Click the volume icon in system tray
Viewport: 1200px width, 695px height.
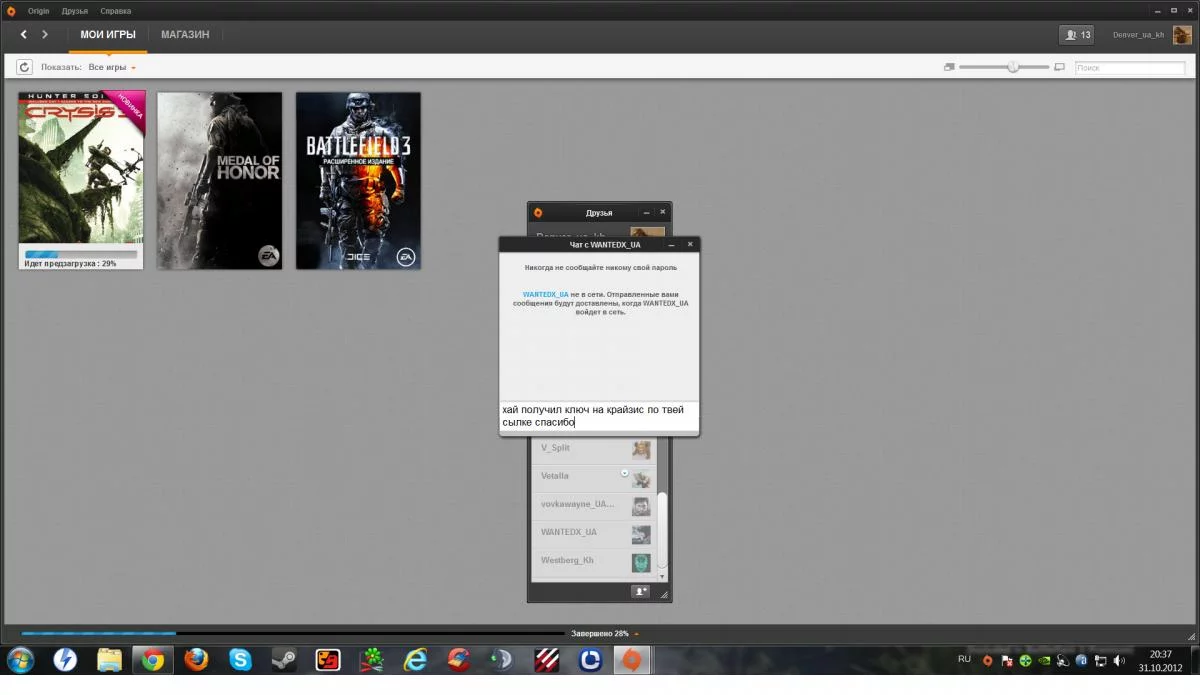(1118, 660)
